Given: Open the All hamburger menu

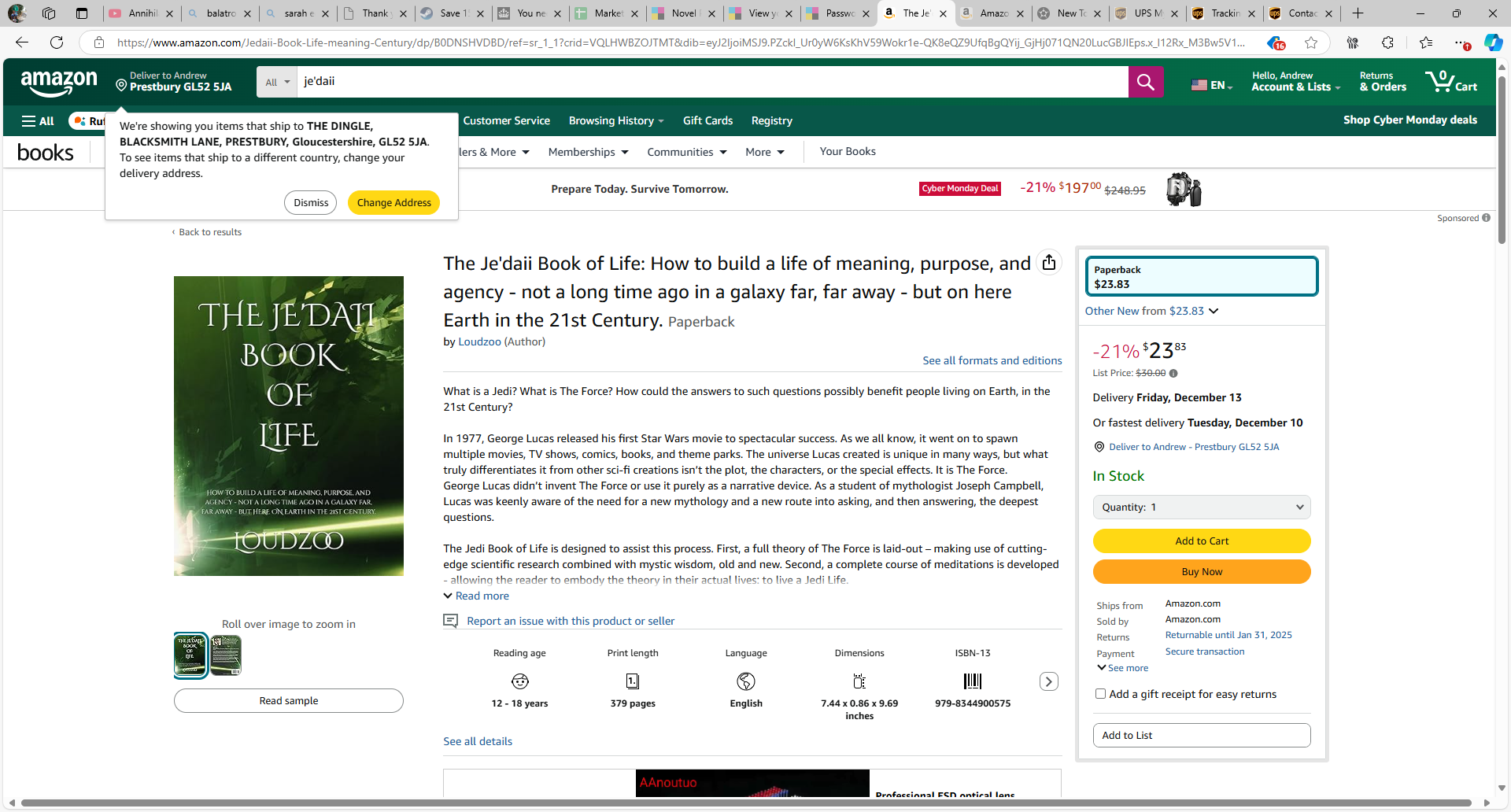Looking at the screenshot, I should [38, 121].
